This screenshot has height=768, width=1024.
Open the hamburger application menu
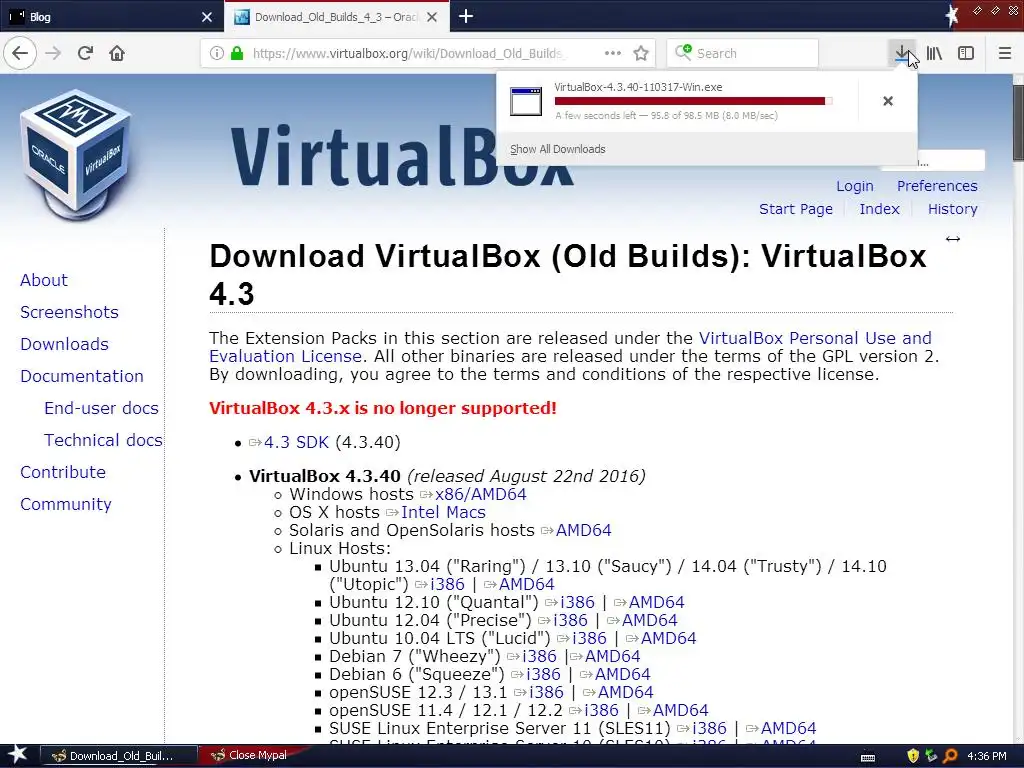[1004, 53]
